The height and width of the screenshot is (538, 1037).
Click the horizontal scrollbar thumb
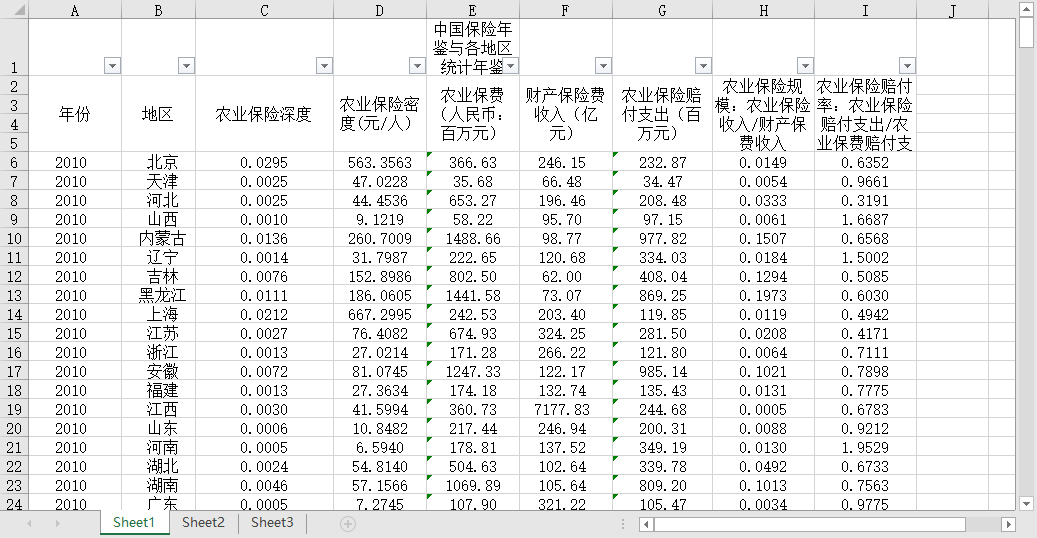(x=809, y=525)
